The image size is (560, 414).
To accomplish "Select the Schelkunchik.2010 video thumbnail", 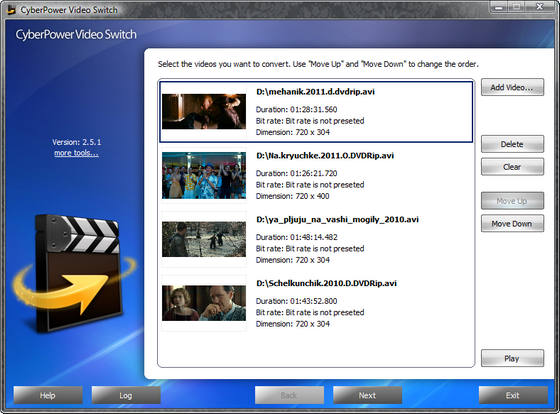I will tap(204, 303).
